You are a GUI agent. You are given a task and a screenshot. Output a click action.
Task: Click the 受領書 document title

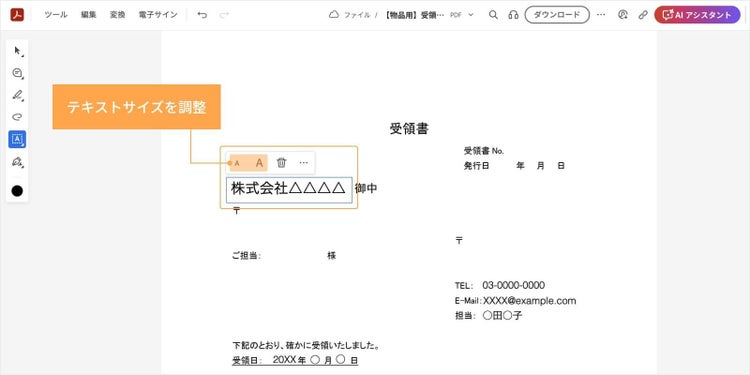tap(409, 129)
